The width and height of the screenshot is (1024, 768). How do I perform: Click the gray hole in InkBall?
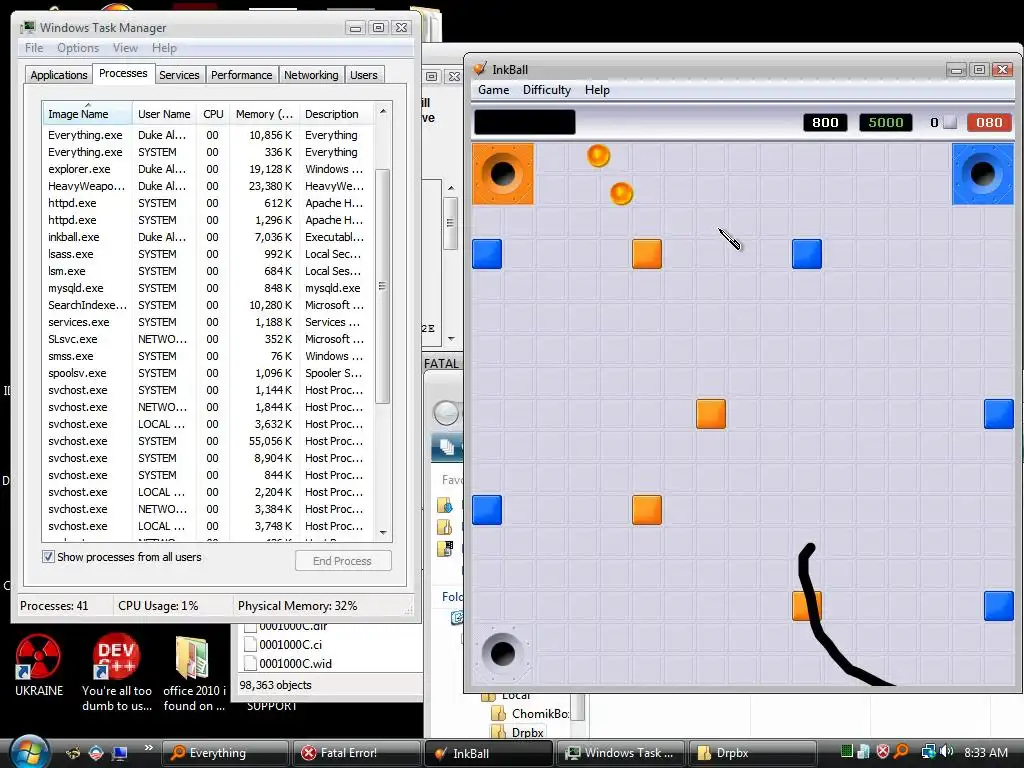tap(503, 653)
